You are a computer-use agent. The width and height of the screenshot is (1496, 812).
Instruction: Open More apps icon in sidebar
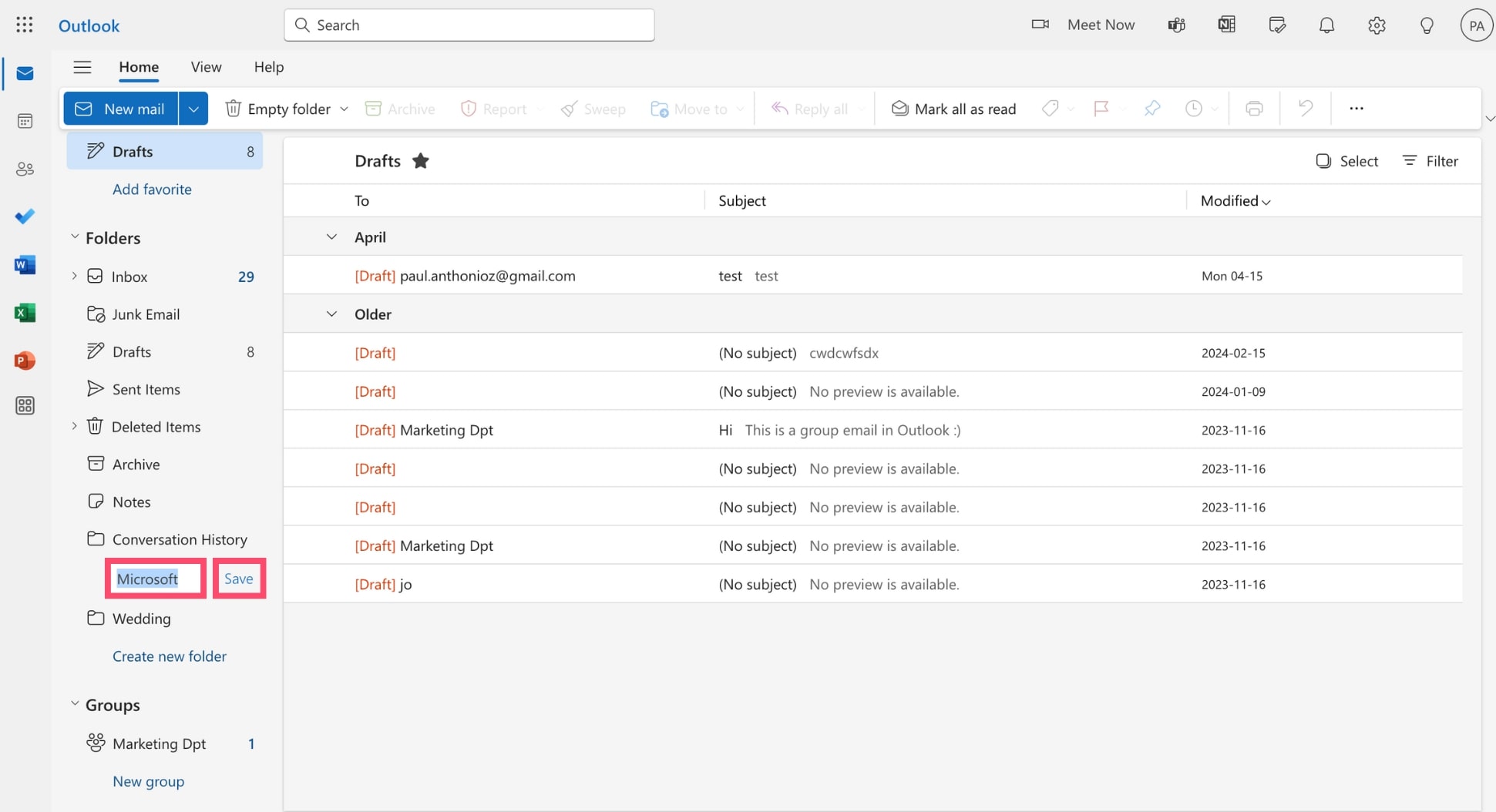pyautogui.click(x=25, y=406)
